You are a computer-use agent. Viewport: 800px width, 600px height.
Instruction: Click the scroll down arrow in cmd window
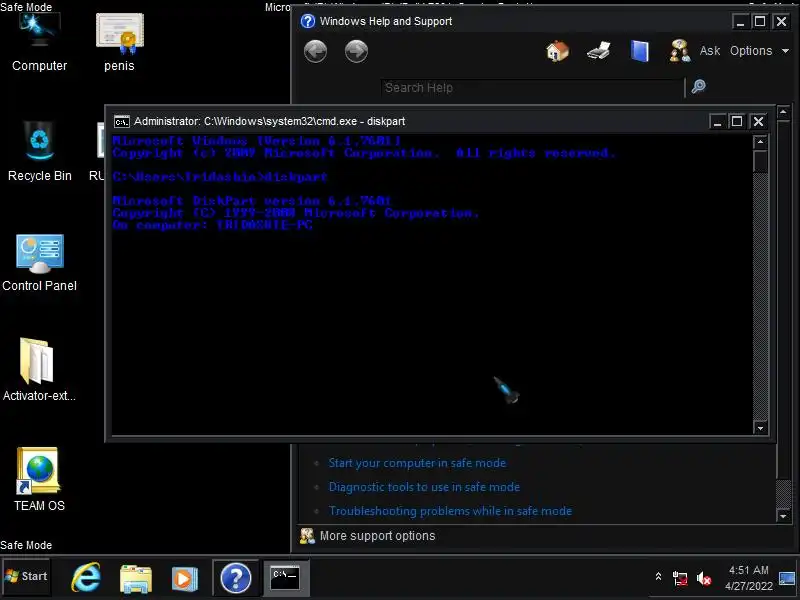[x=760, y=428]
